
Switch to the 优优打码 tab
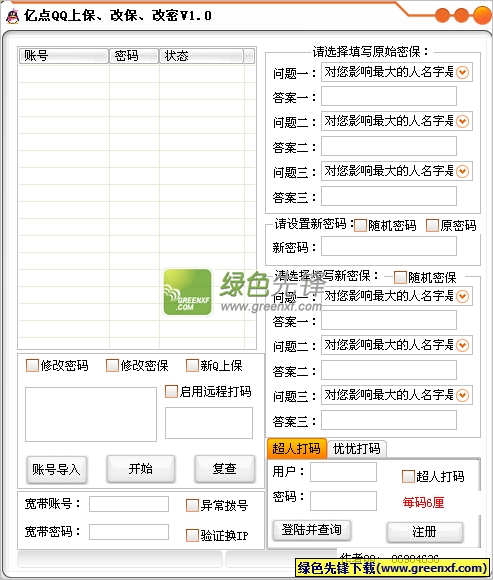(x=357, y=449)
